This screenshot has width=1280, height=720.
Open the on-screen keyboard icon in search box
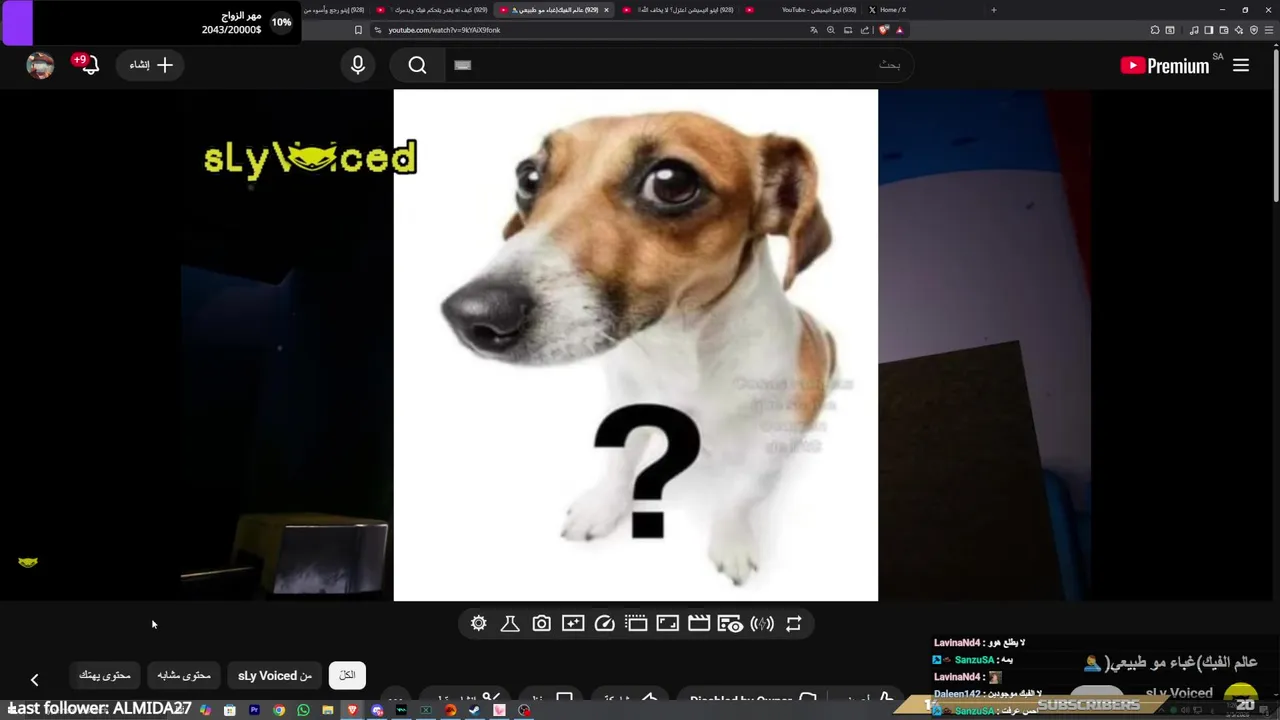coord(462,65)
